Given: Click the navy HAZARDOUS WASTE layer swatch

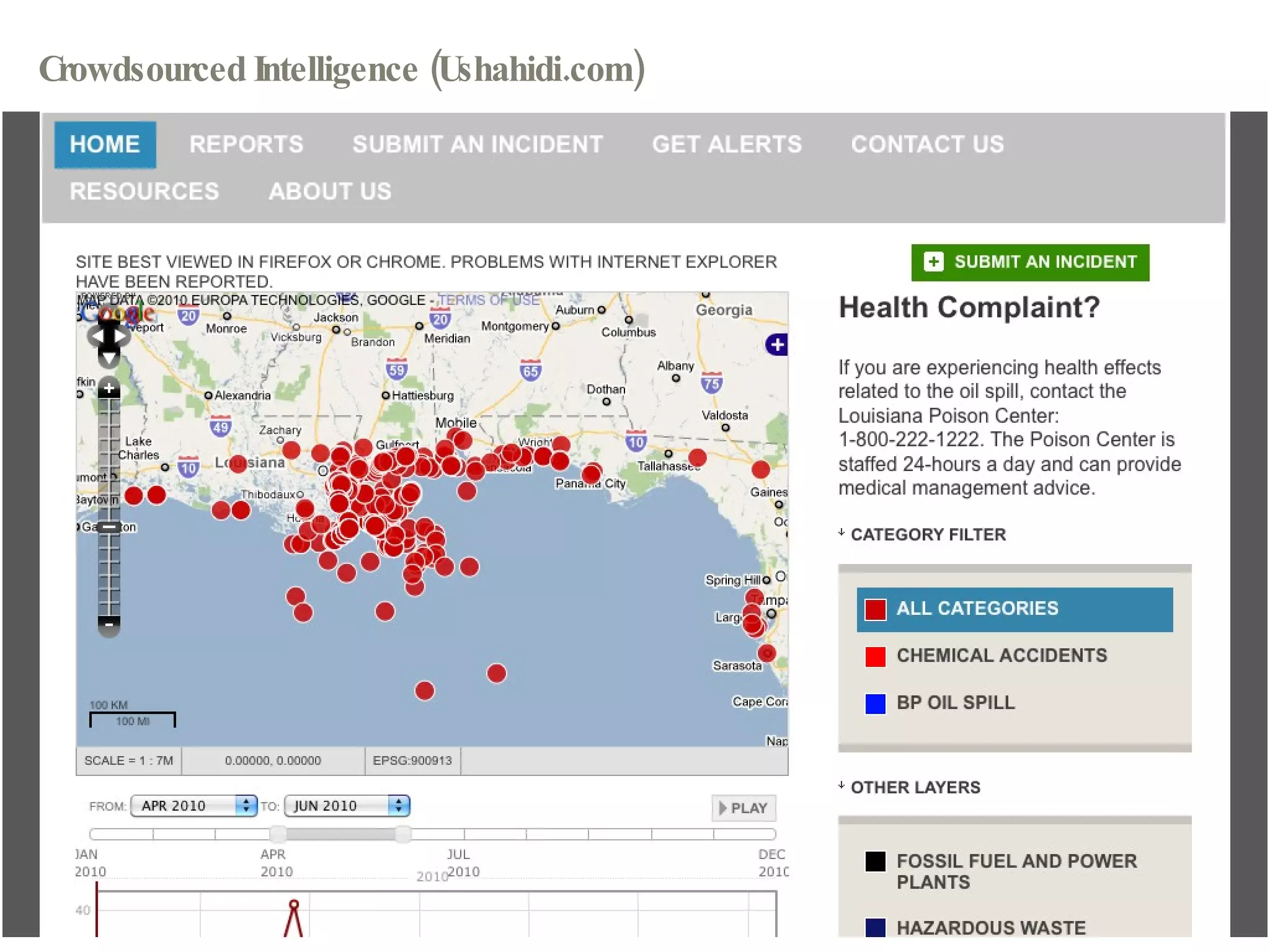Looking at the screenshot, I should click(876, 927).
